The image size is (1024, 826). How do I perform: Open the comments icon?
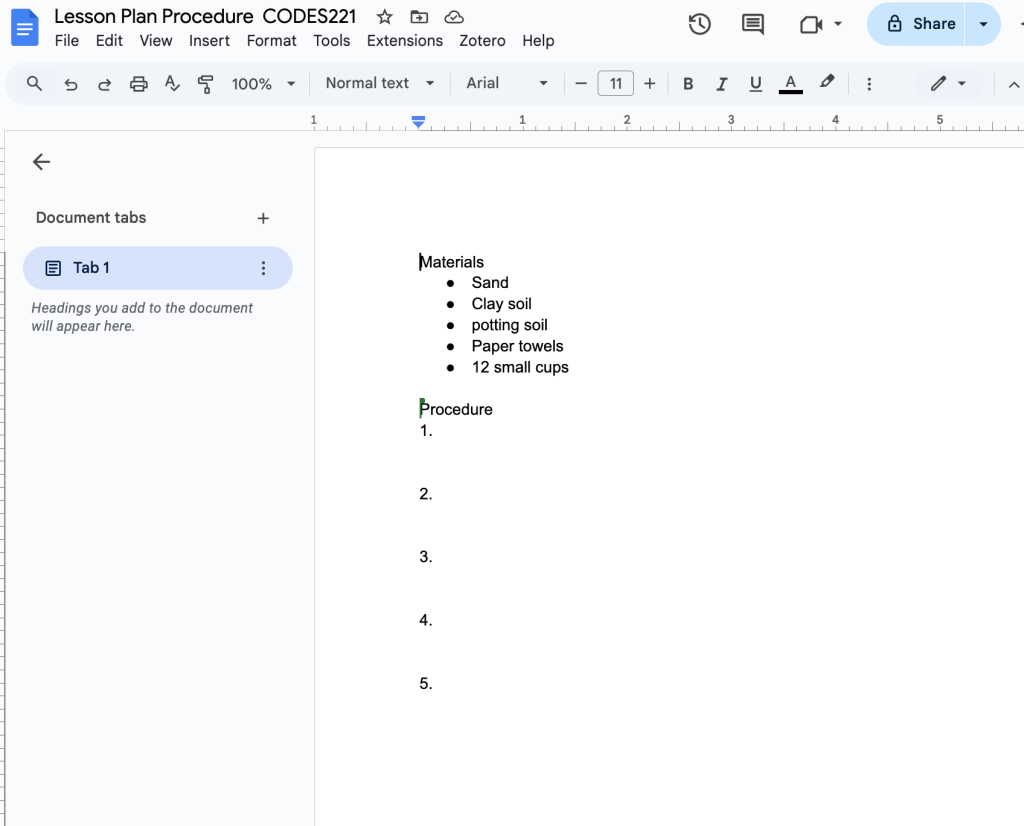click(x=752, y=24)
